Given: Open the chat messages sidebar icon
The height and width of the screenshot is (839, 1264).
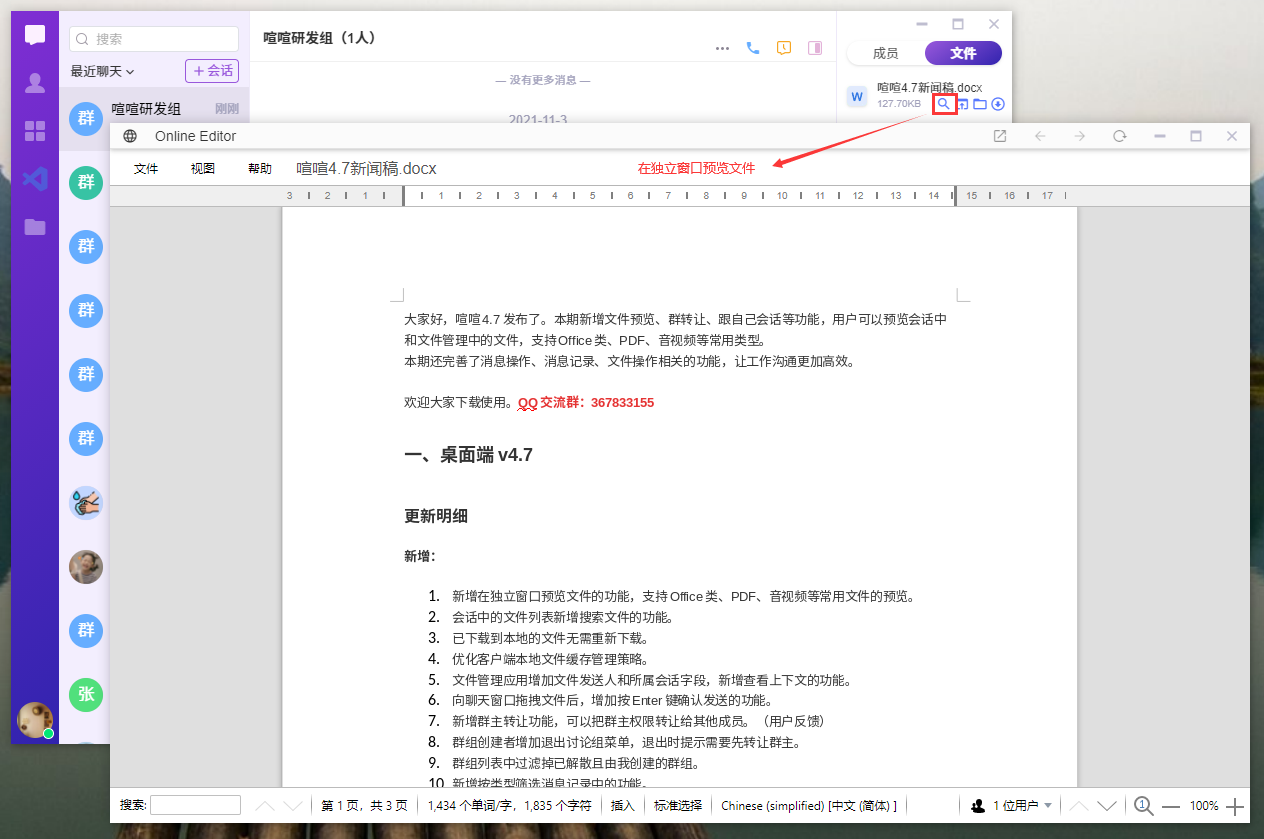Looking at the screenshot, I should (35, 36).
